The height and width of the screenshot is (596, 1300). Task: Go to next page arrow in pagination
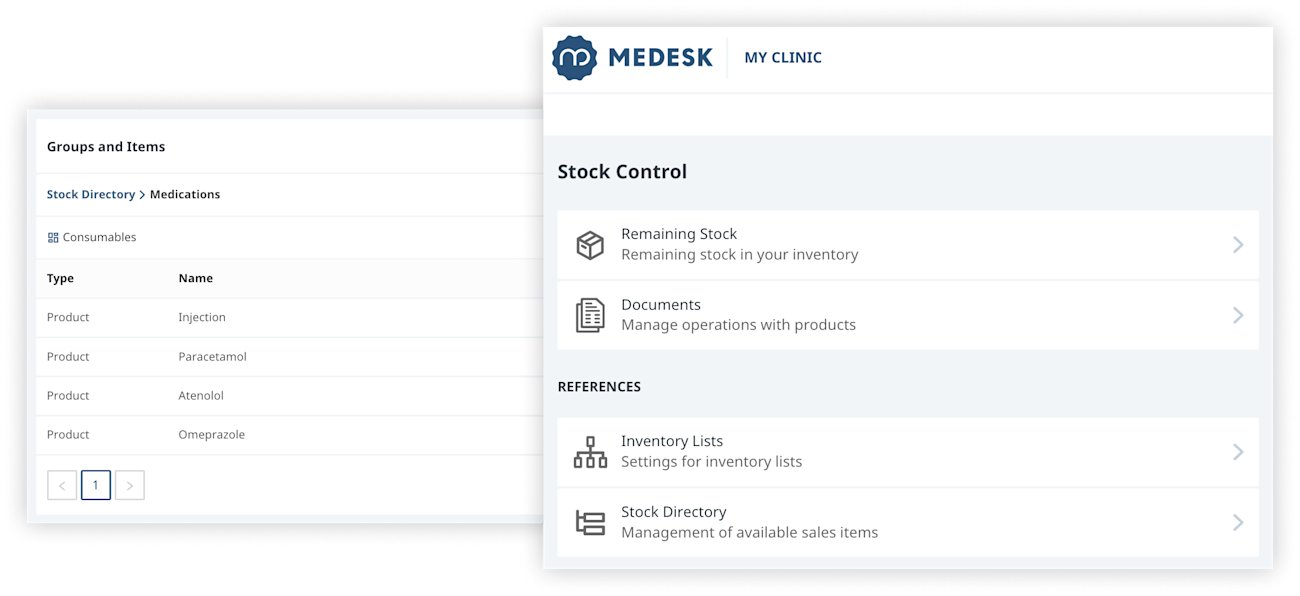(130, 486)
